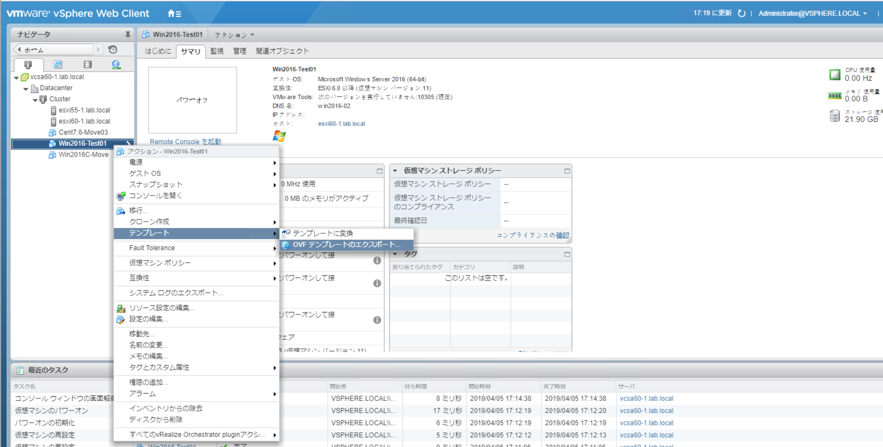Open the Administrator@VSPHERE.LOCAL user dropdown

tap(813, 14)
